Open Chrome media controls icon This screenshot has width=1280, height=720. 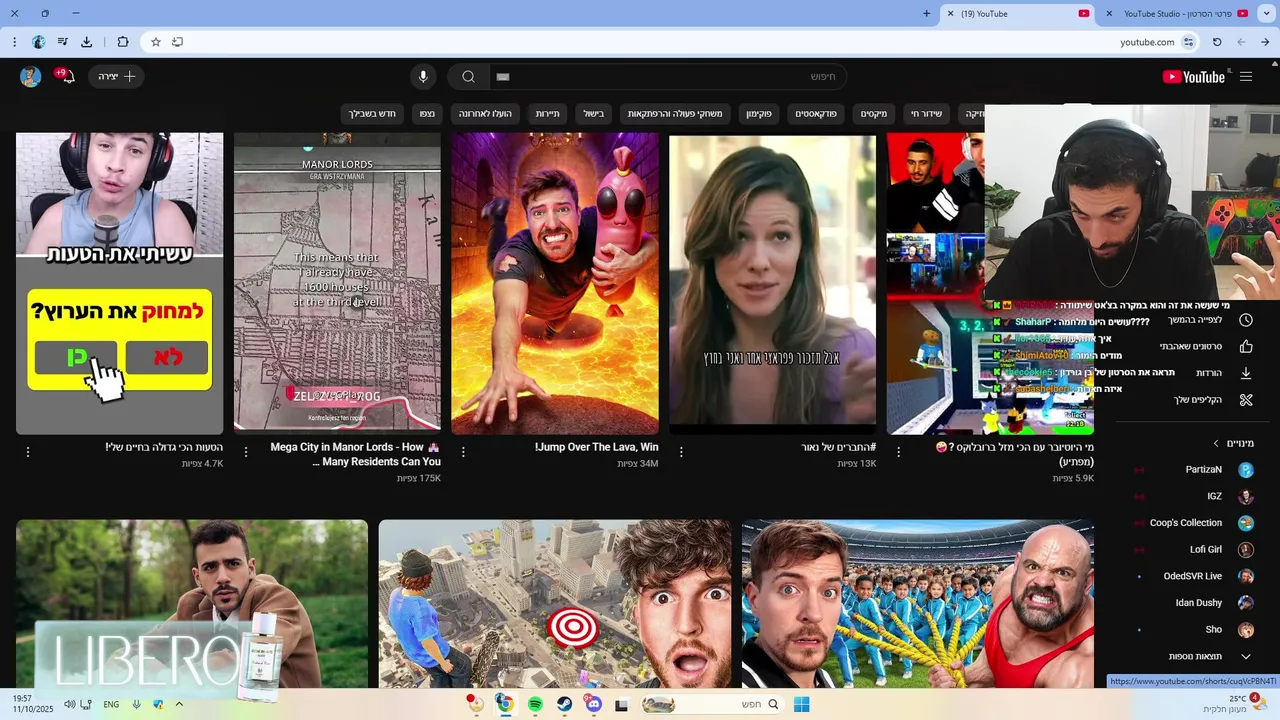(x=62, y=42)
